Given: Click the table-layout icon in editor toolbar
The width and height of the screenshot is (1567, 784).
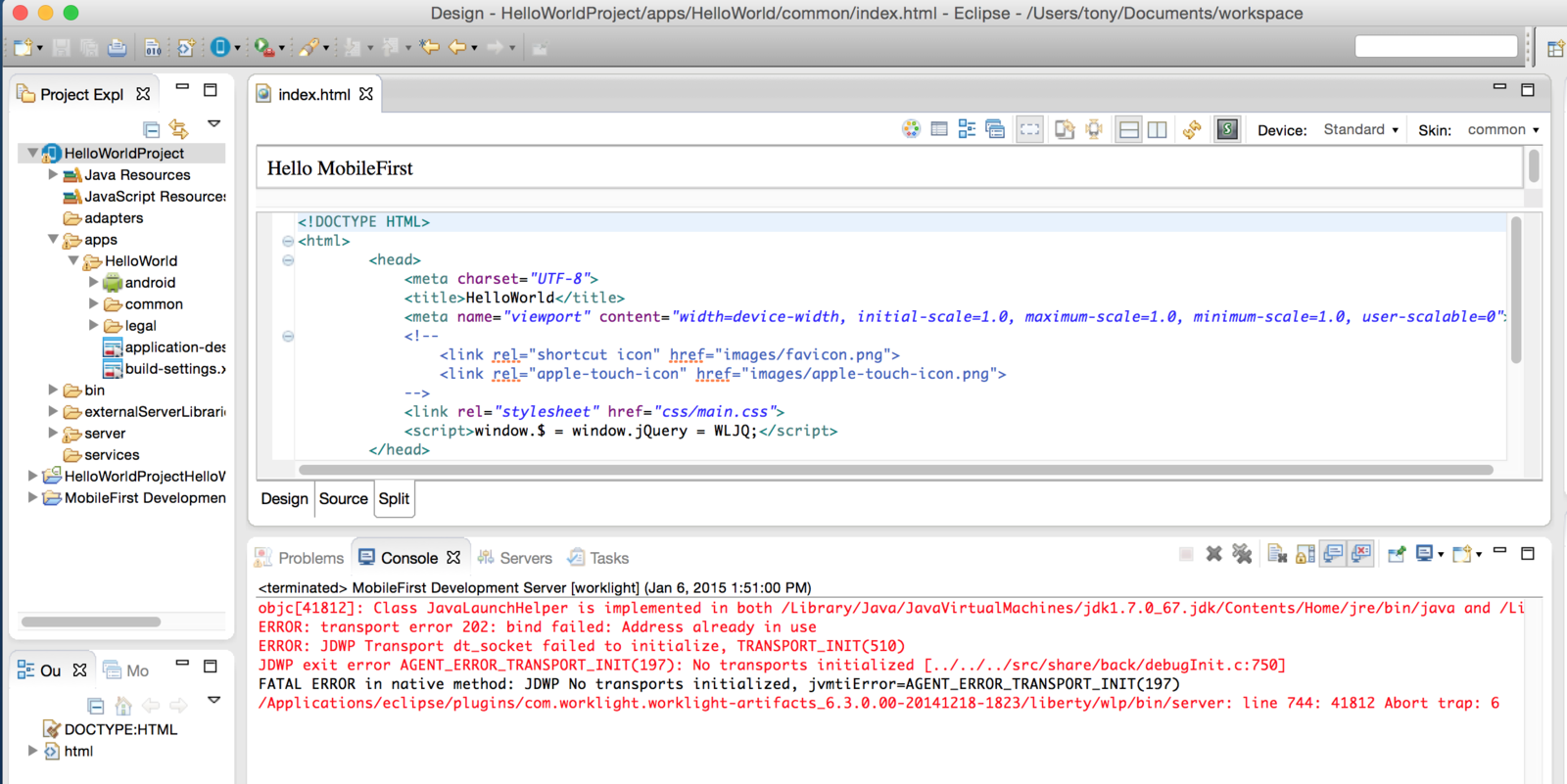Looking at the screenshot, I should 939,129.
